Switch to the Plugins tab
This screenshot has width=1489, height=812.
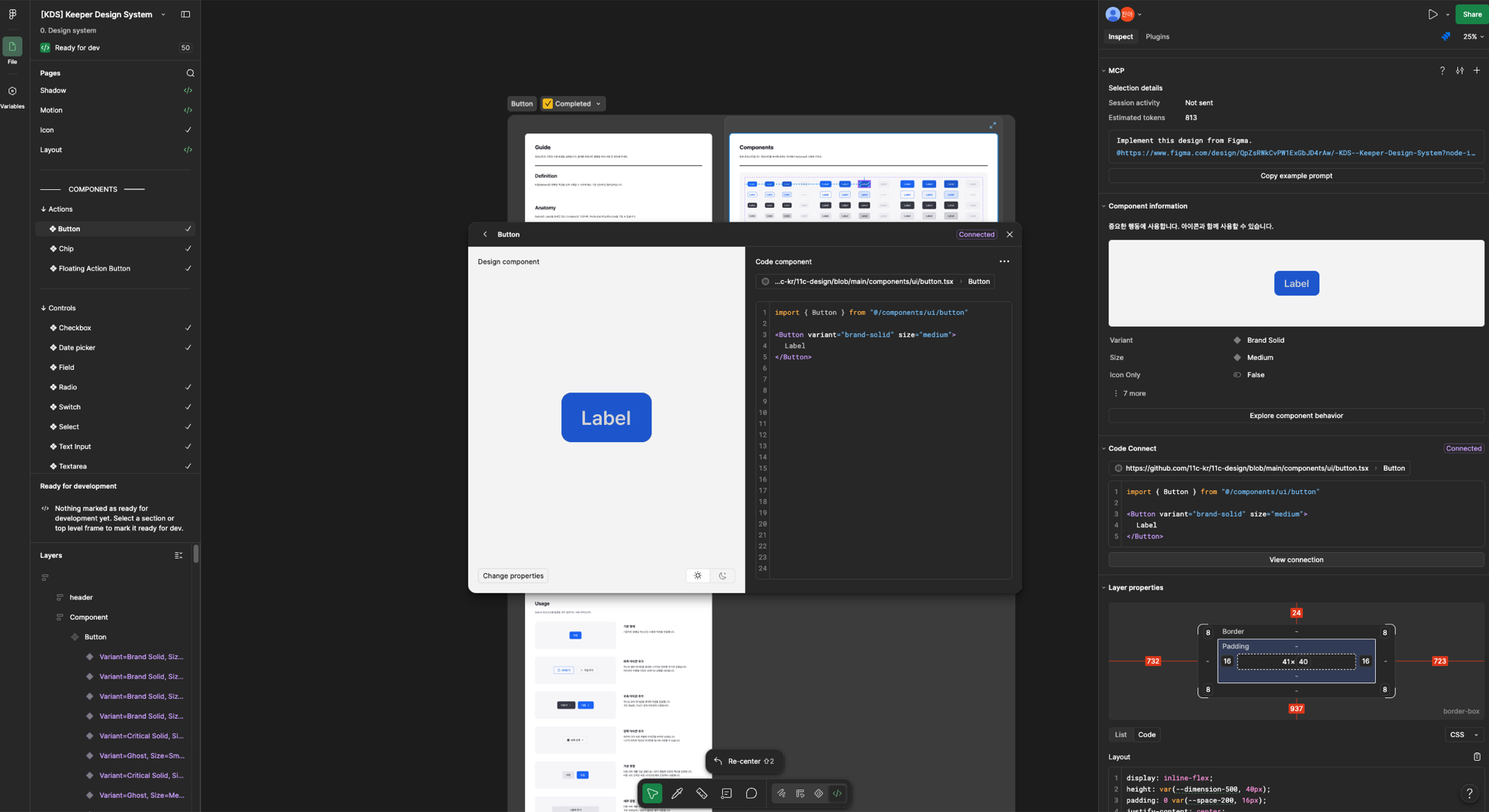(x=1157, y=36)
